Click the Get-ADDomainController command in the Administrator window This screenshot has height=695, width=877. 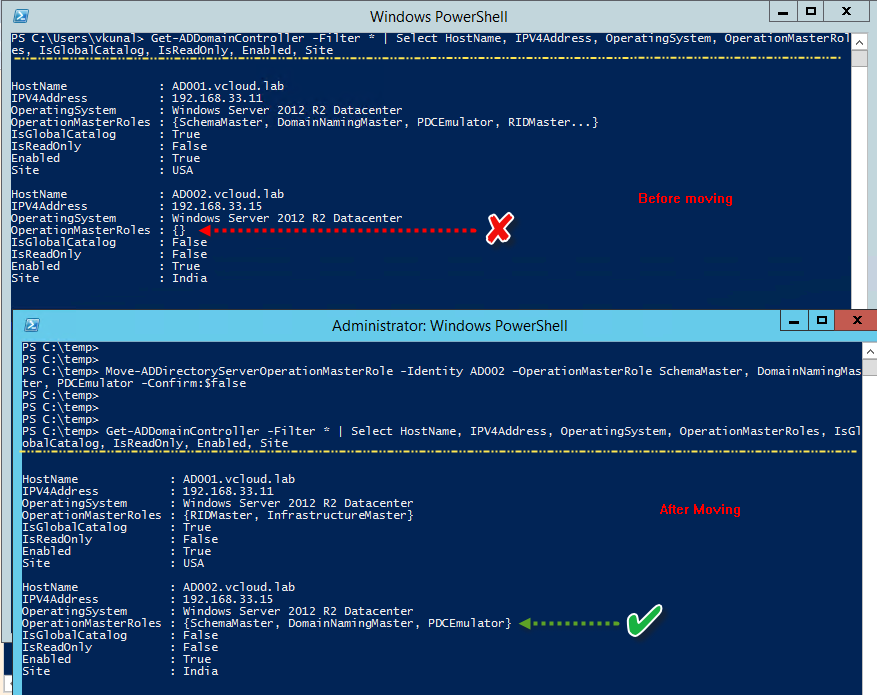click(300, 431)
